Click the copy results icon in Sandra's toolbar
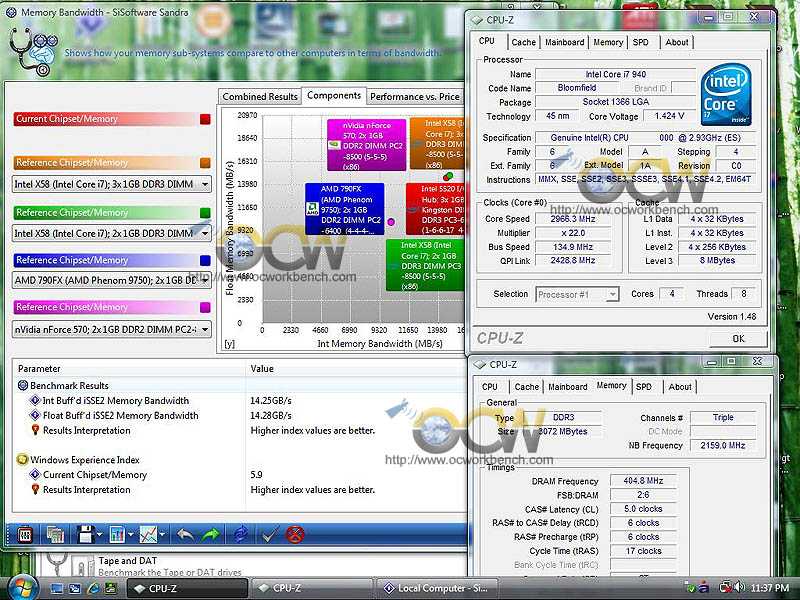This screenshot has width=800, height=600. pyautogui.click(x=55, y=535)
